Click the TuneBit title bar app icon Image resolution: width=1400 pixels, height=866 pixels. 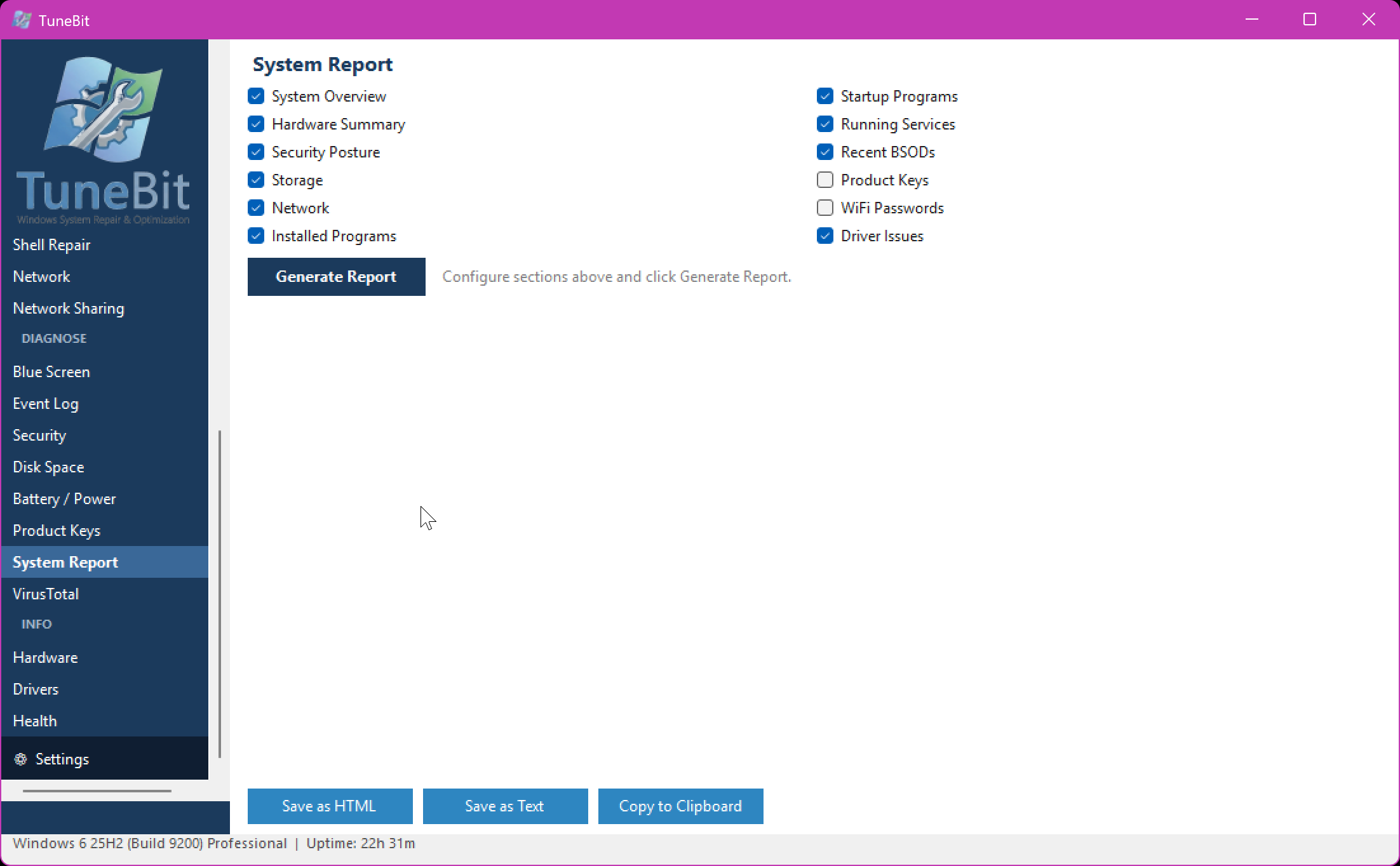coord(22,20)
